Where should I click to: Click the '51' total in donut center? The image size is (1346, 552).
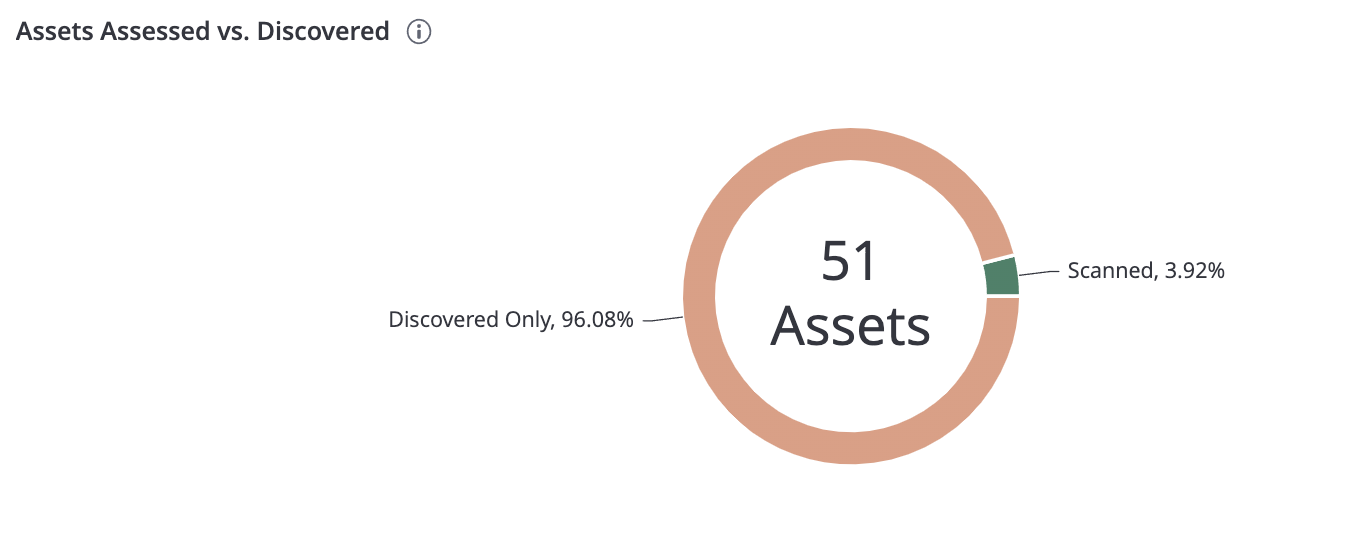click(x=850, y=261)
